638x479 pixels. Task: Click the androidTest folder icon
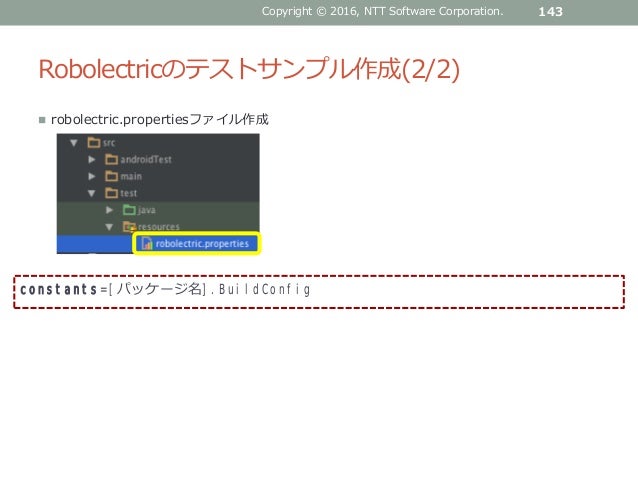coord(111,159)
